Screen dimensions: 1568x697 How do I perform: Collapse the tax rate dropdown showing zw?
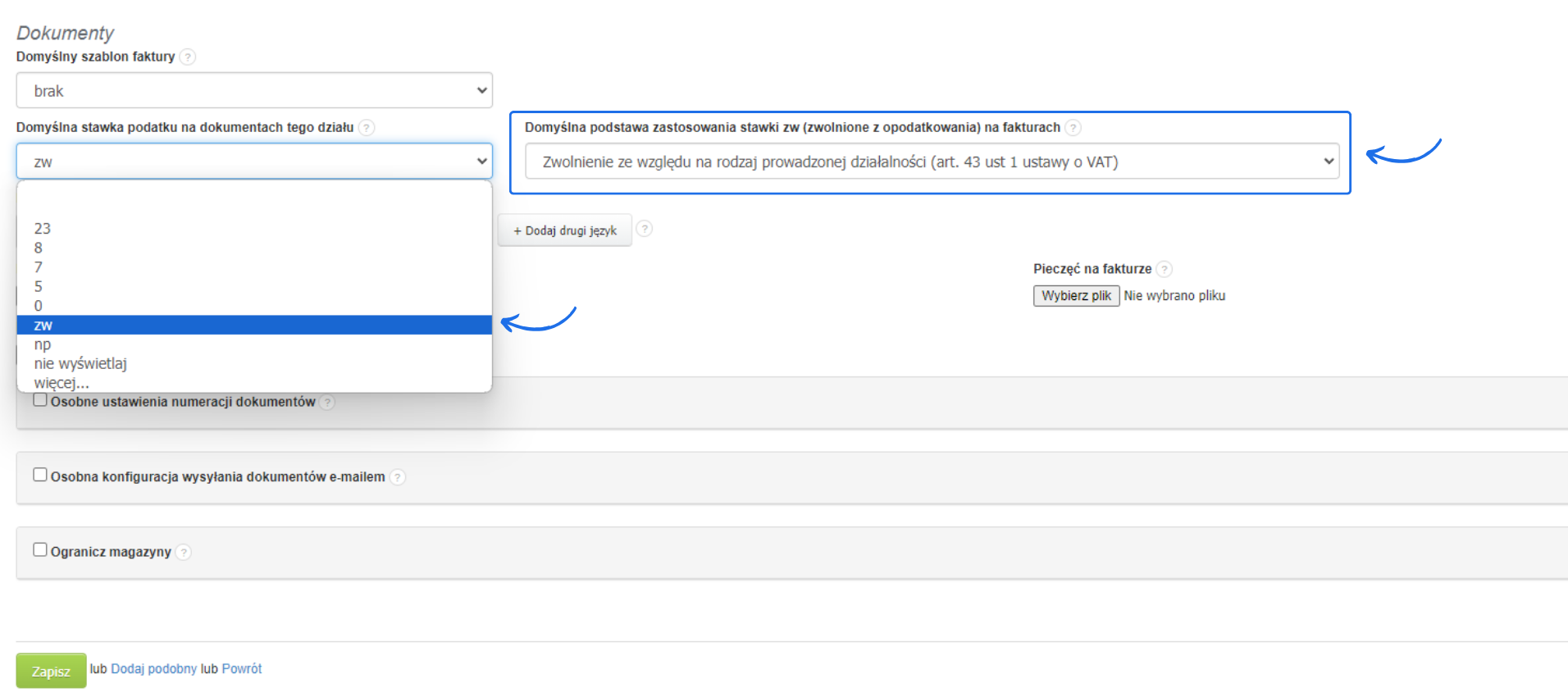[x=254, y=162]
